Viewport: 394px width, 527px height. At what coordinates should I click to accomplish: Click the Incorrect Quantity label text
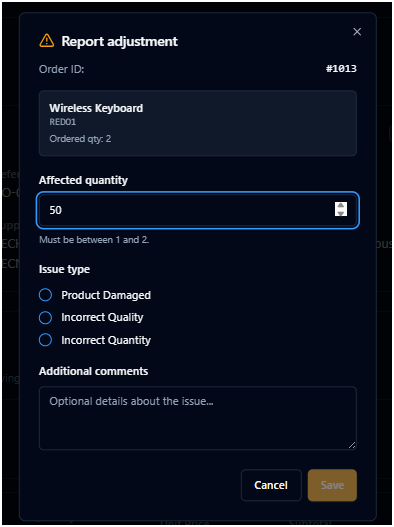(106, 340)
